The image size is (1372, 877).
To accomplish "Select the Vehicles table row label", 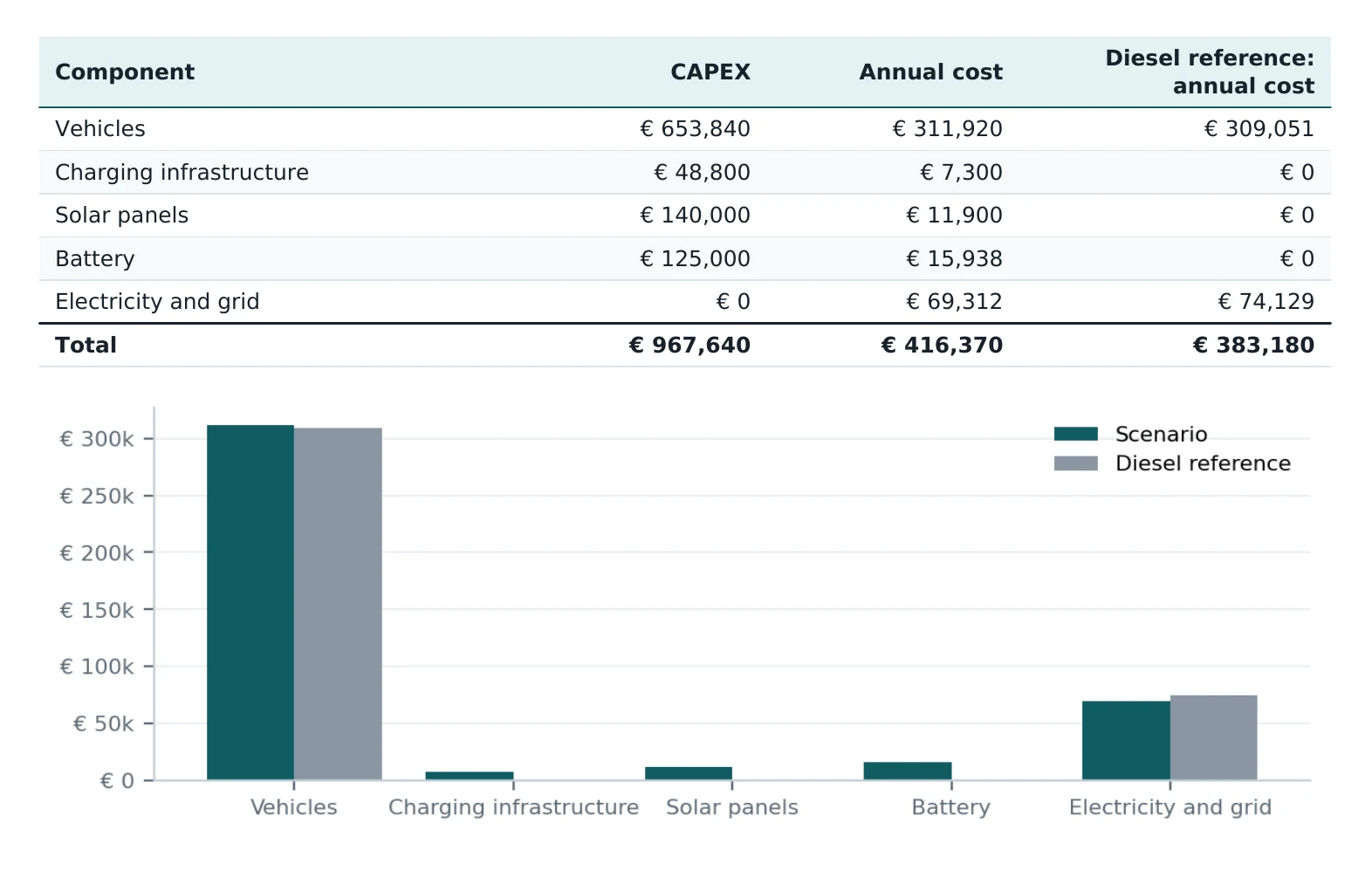I will (x=100, y=128).
